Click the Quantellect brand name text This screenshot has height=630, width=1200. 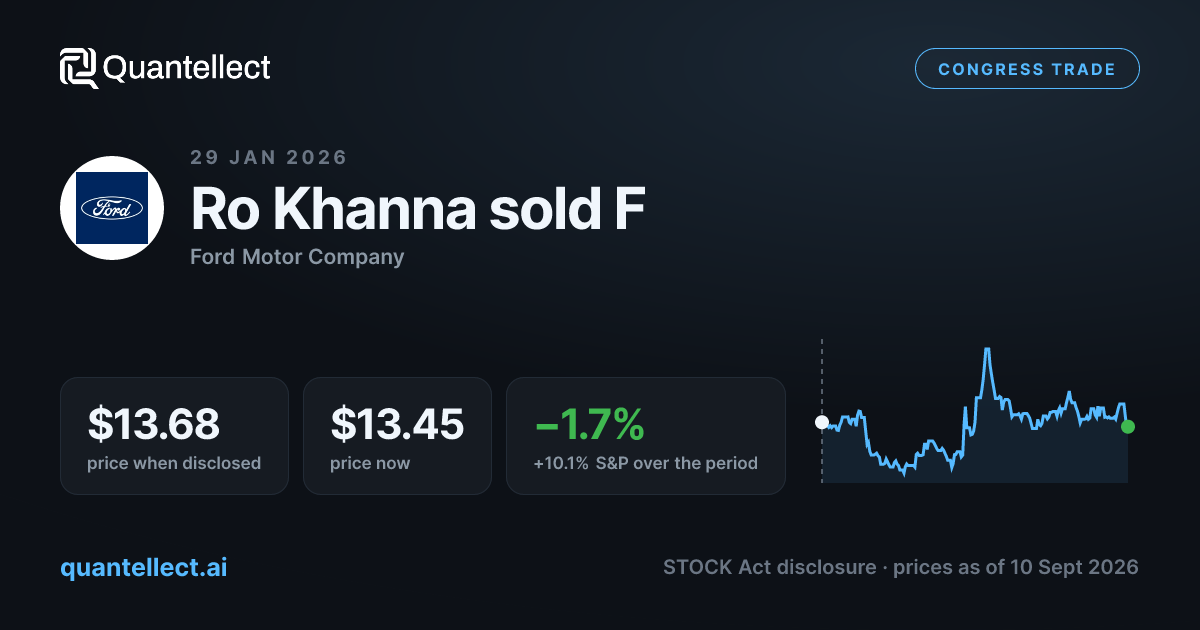(187, 68)
